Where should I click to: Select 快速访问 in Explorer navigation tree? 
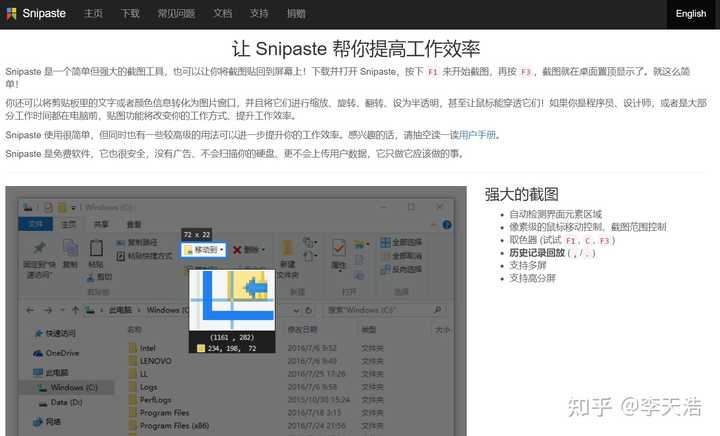(x=55, y=333)
